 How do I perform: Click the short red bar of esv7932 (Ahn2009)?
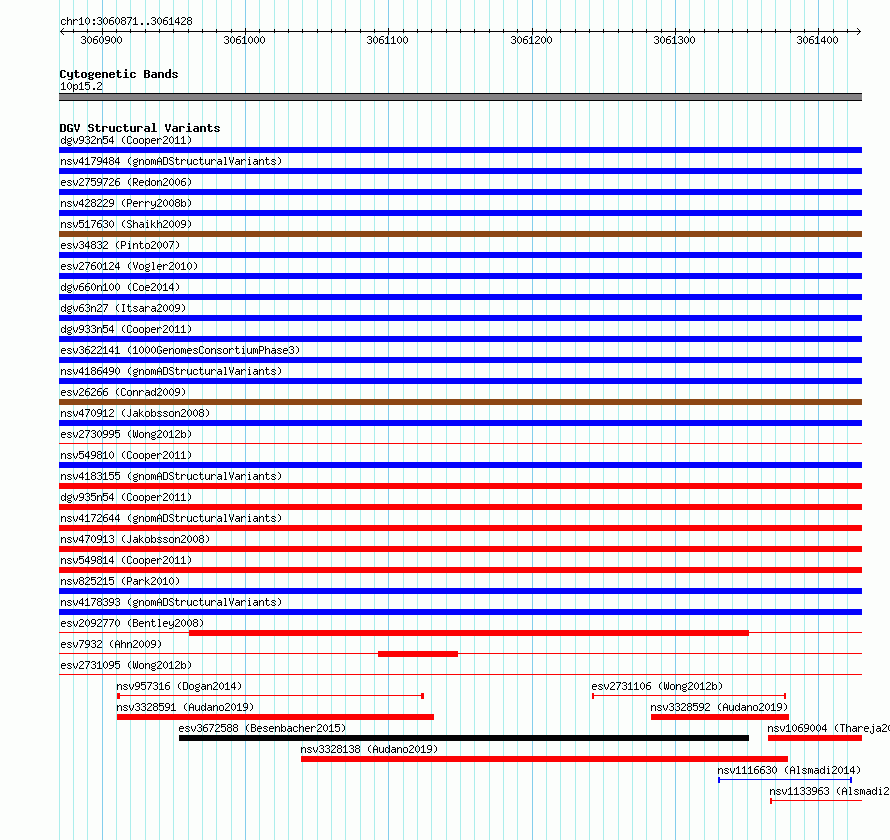(x=418, y=654)
